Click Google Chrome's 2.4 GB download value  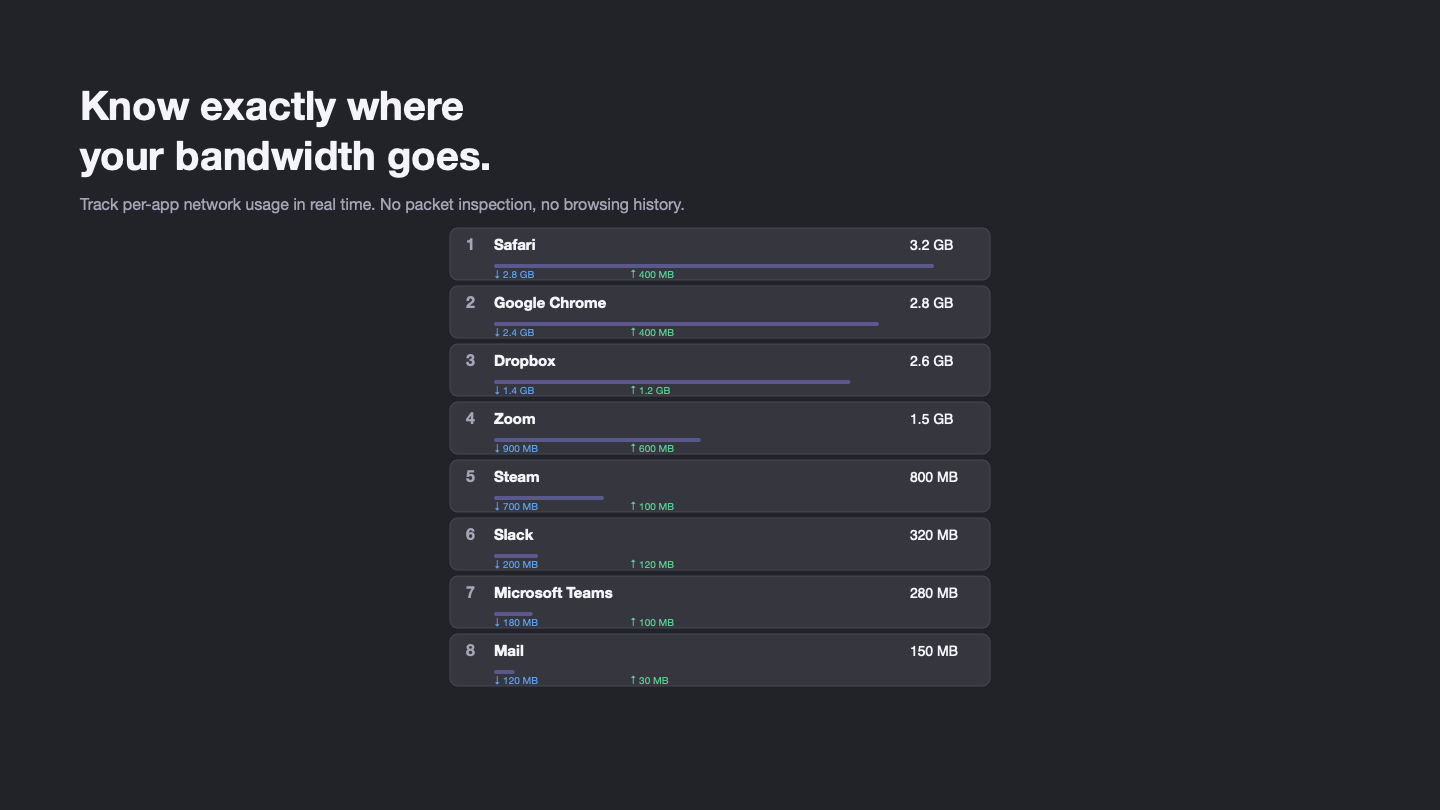pos(514,333)
